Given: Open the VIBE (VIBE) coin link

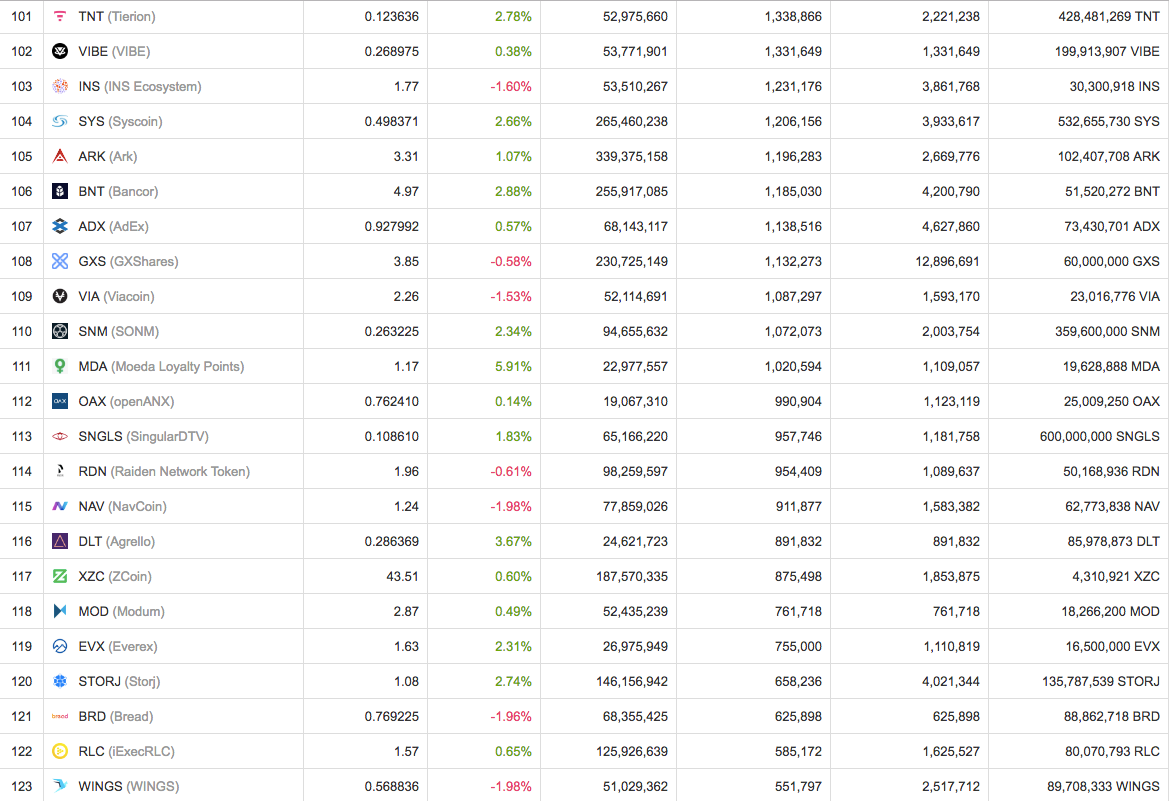Looking at the screenshot, I should click(x=114, y=51).
